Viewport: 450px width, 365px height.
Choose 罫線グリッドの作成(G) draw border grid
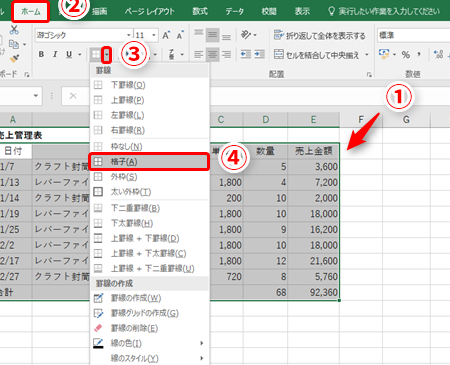click(149, 313)
